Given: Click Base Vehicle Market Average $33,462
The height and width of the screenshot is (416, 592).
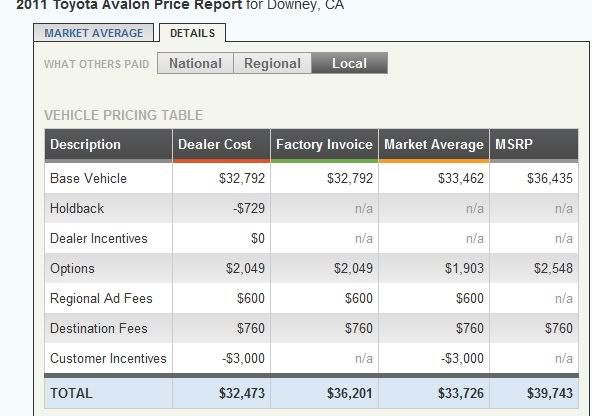Looking at the screenshot, I should pos(461,178).
